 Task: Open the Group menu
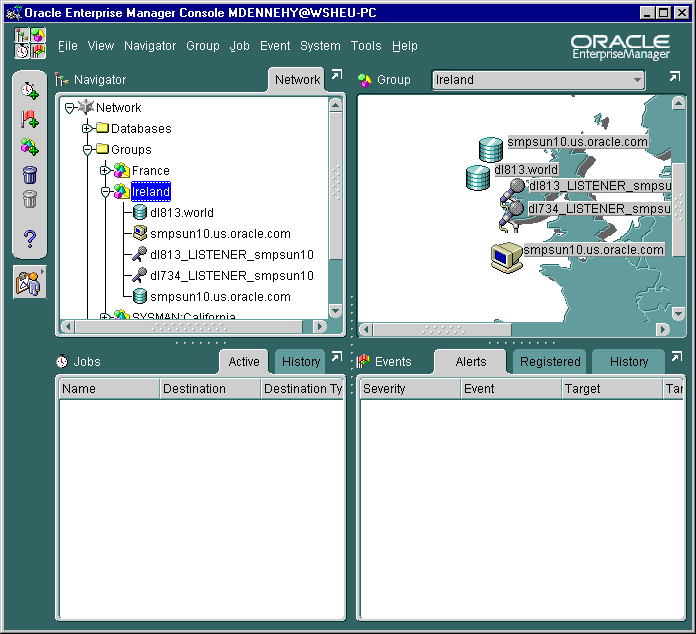[x=203, y=46]
